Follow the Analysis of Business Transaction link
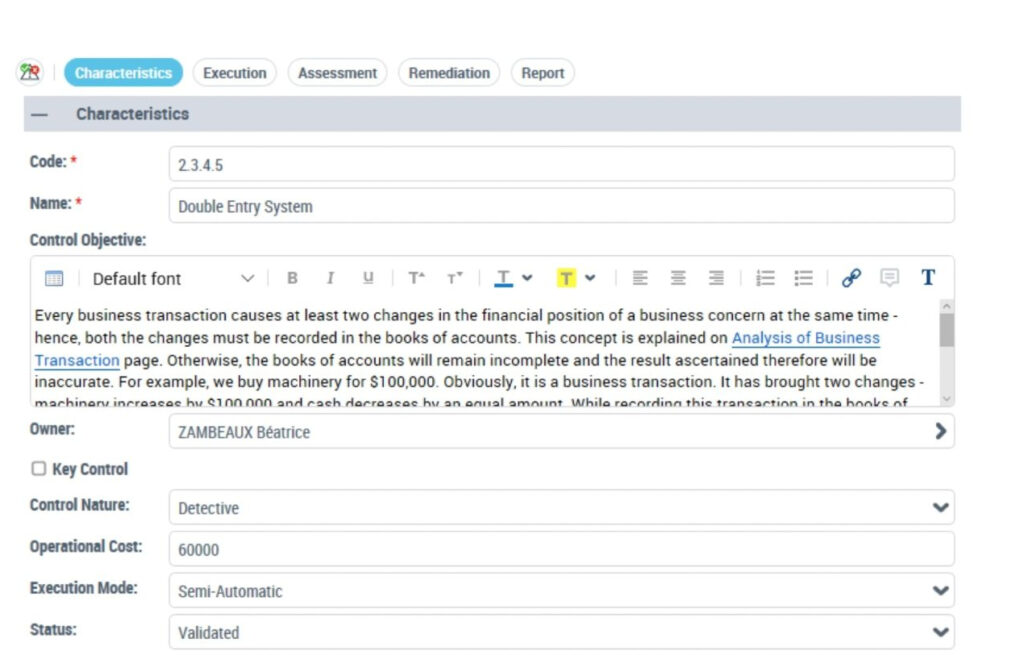This screenshot has height=655, width=1024. click(805, 338)
